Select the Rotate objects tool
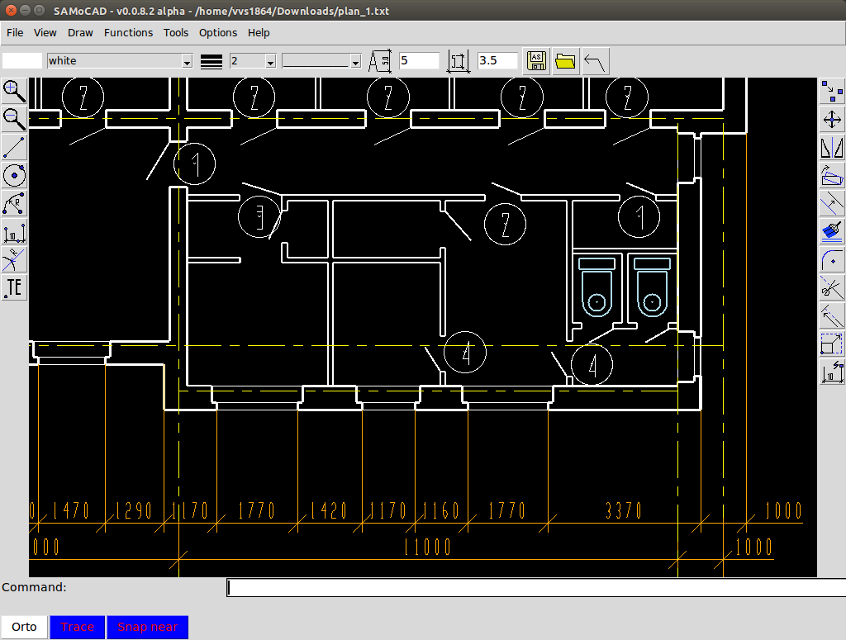This screenshot has width=846, height=640. point(831,175)
